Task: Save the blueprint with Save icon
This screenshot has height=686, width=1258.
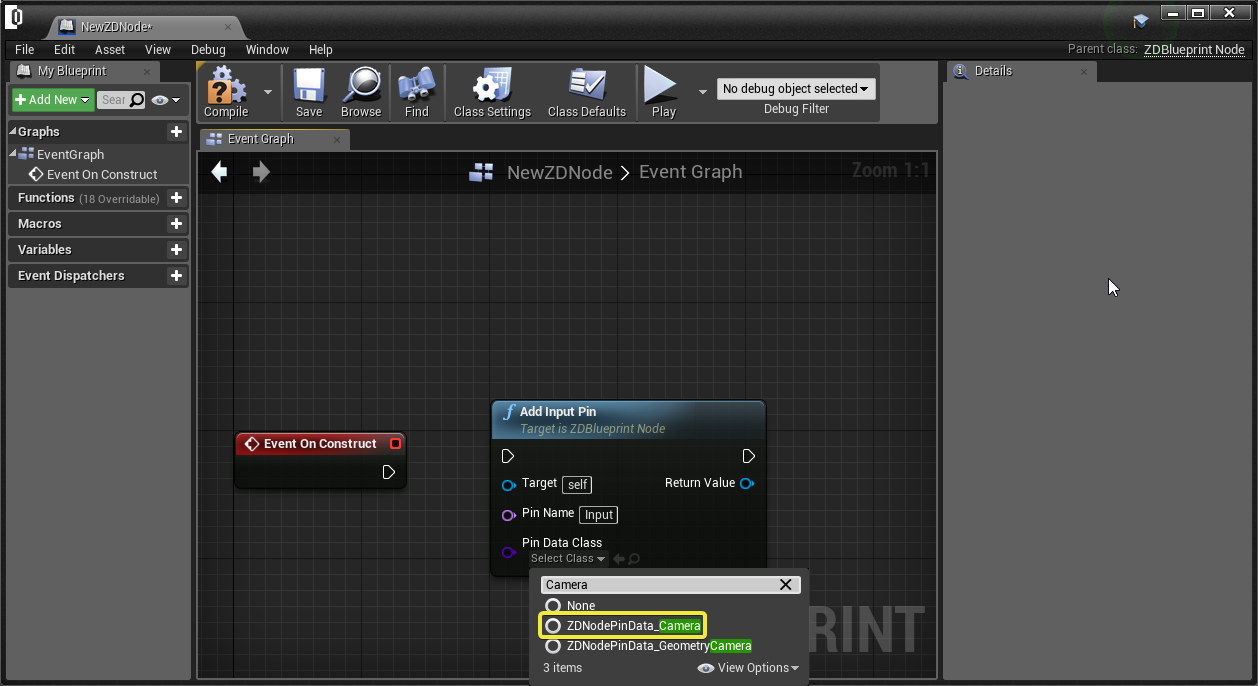Action: coord(309,86)
